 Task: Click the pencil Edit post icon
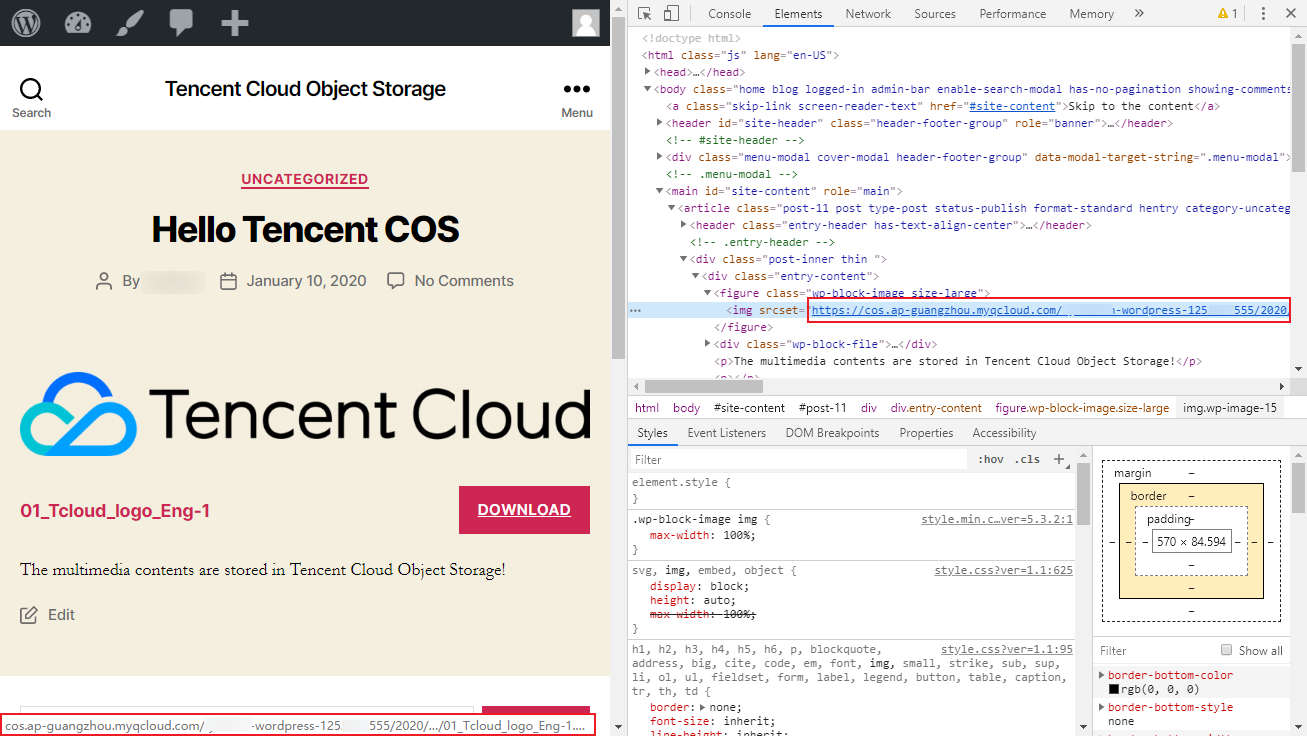click(29, 615)
